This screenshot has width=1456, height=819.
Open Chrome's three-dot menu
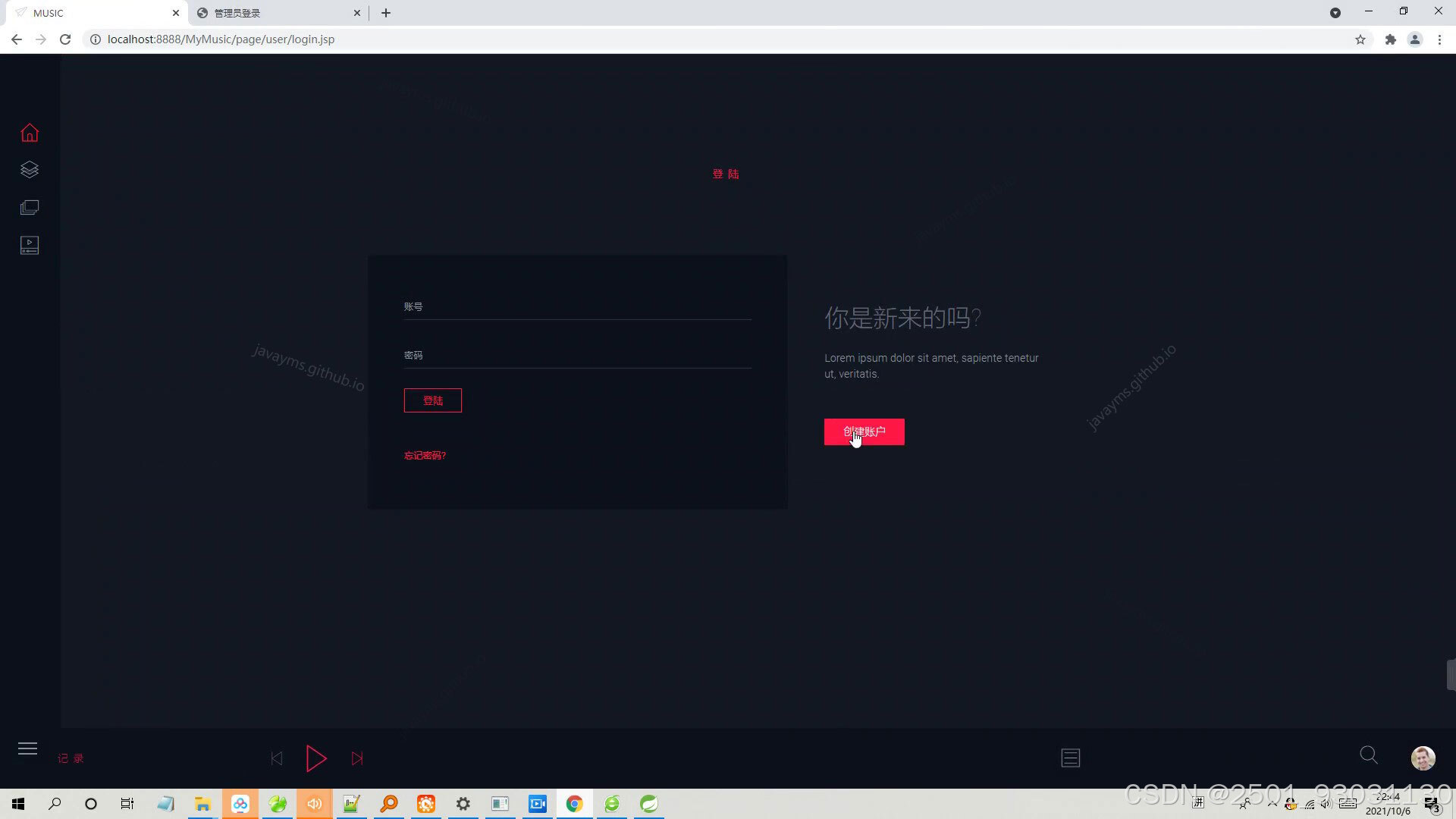click(1439, 39)
